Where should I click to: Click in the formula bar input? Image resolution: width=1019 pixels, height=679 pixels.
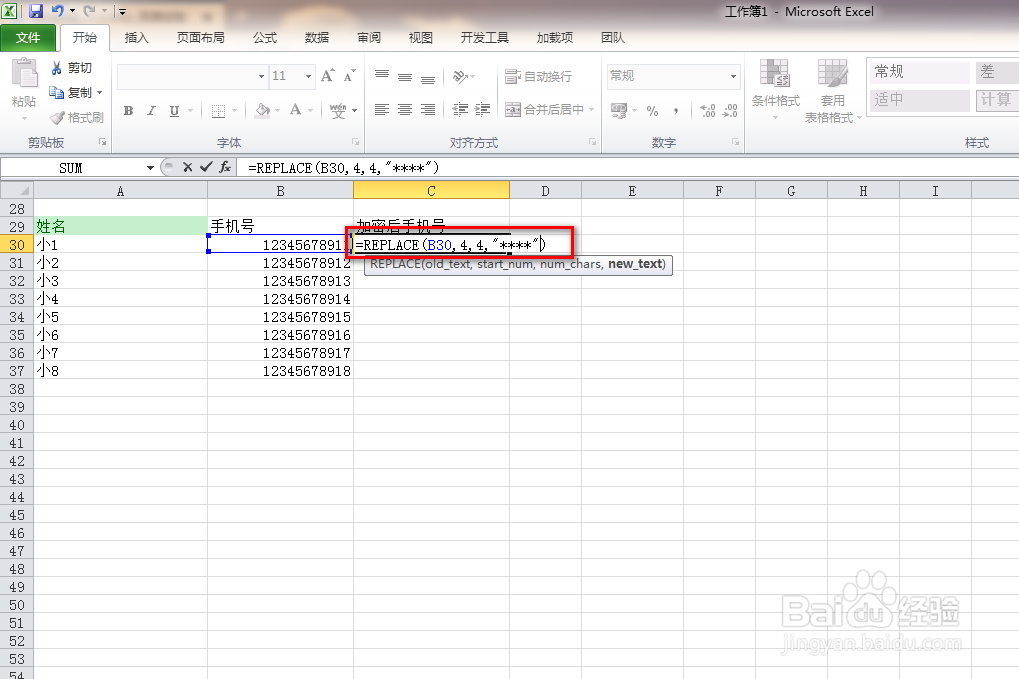pos(627,168)
